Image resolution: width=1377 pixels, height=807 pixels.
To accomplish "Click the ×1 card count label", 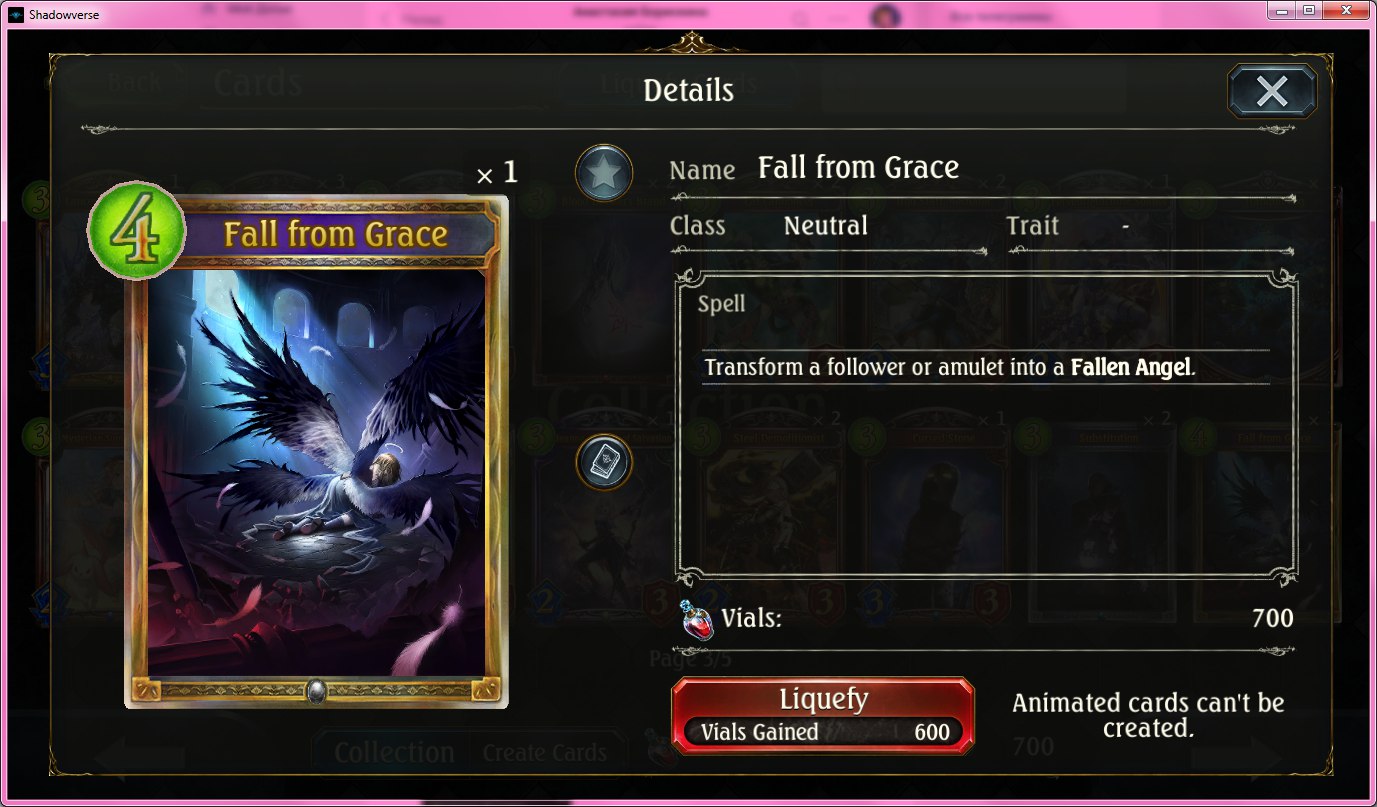I will coord(497,174).
